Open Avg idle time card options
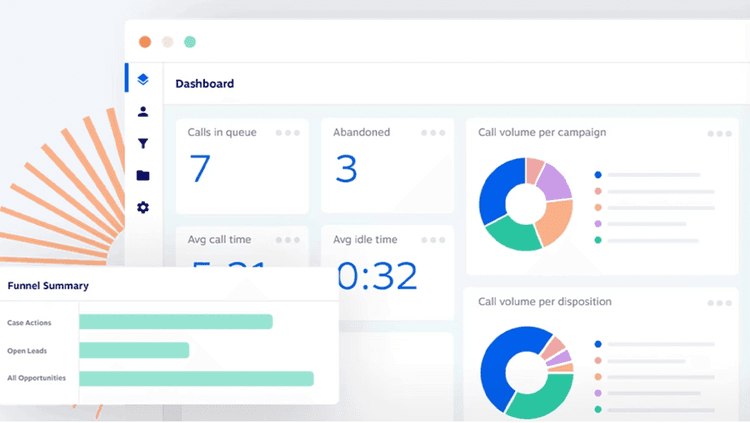Screen dimensions: 750x423 [x=433, y=240]
